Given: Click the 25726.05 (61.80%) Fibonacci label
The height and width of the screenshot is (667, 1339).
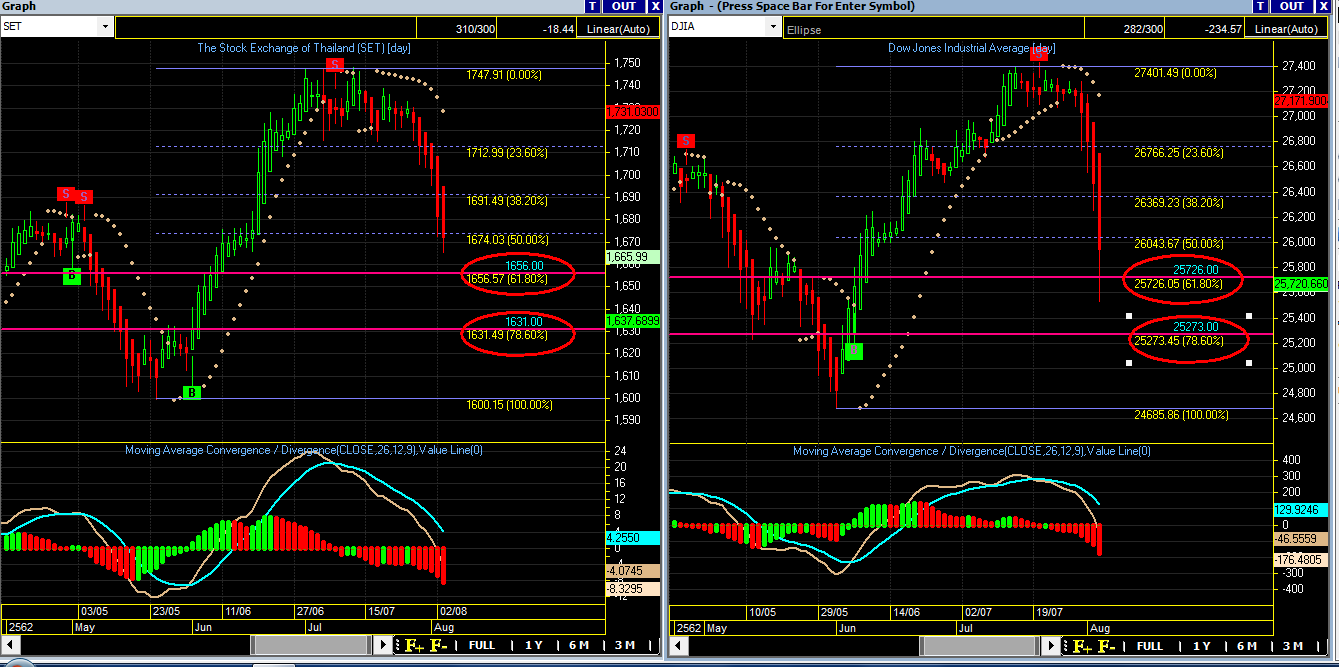Looking at the screenshot, I should pos(1178,283).
